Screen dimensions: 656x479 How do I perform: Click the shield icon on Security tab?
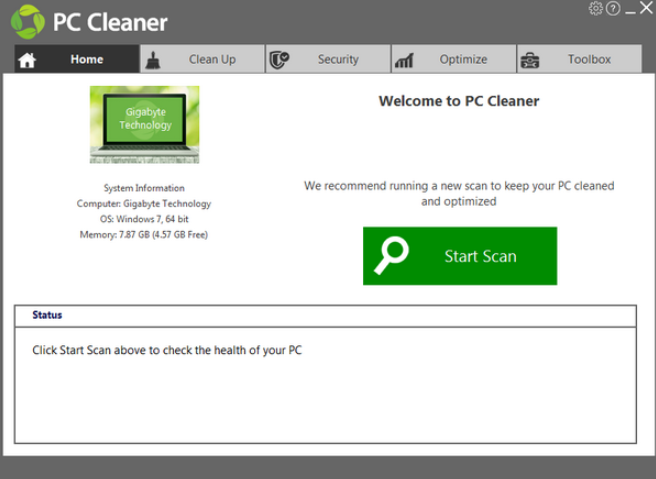pos(279,60)
